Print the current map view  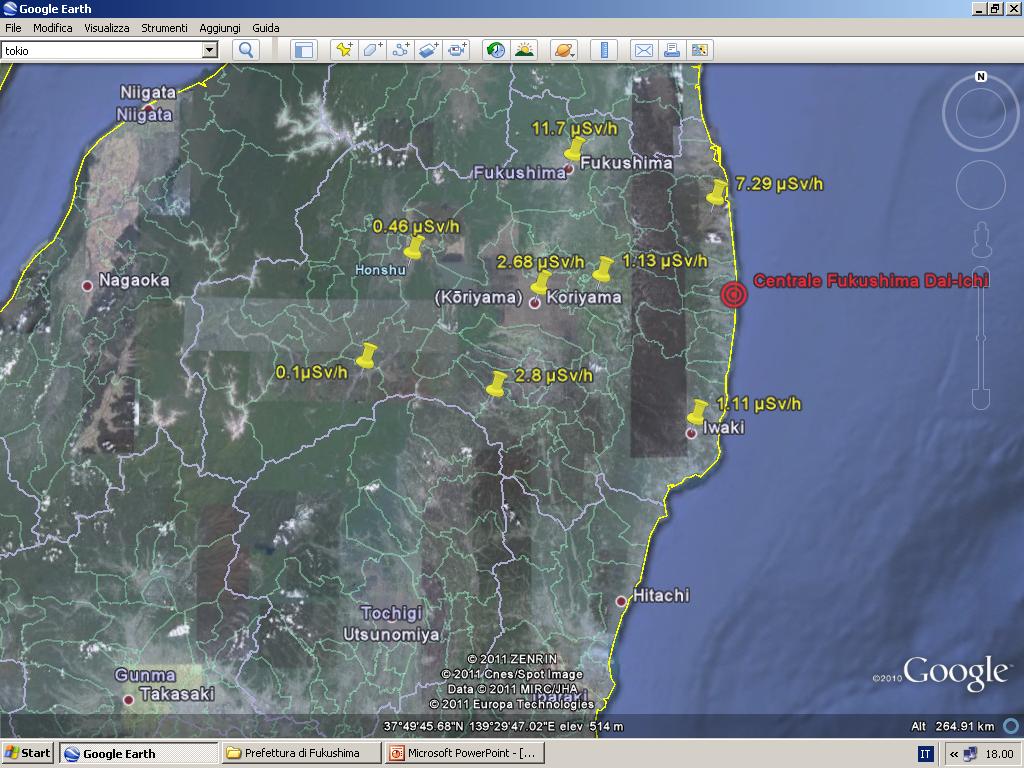pos(671,50)
